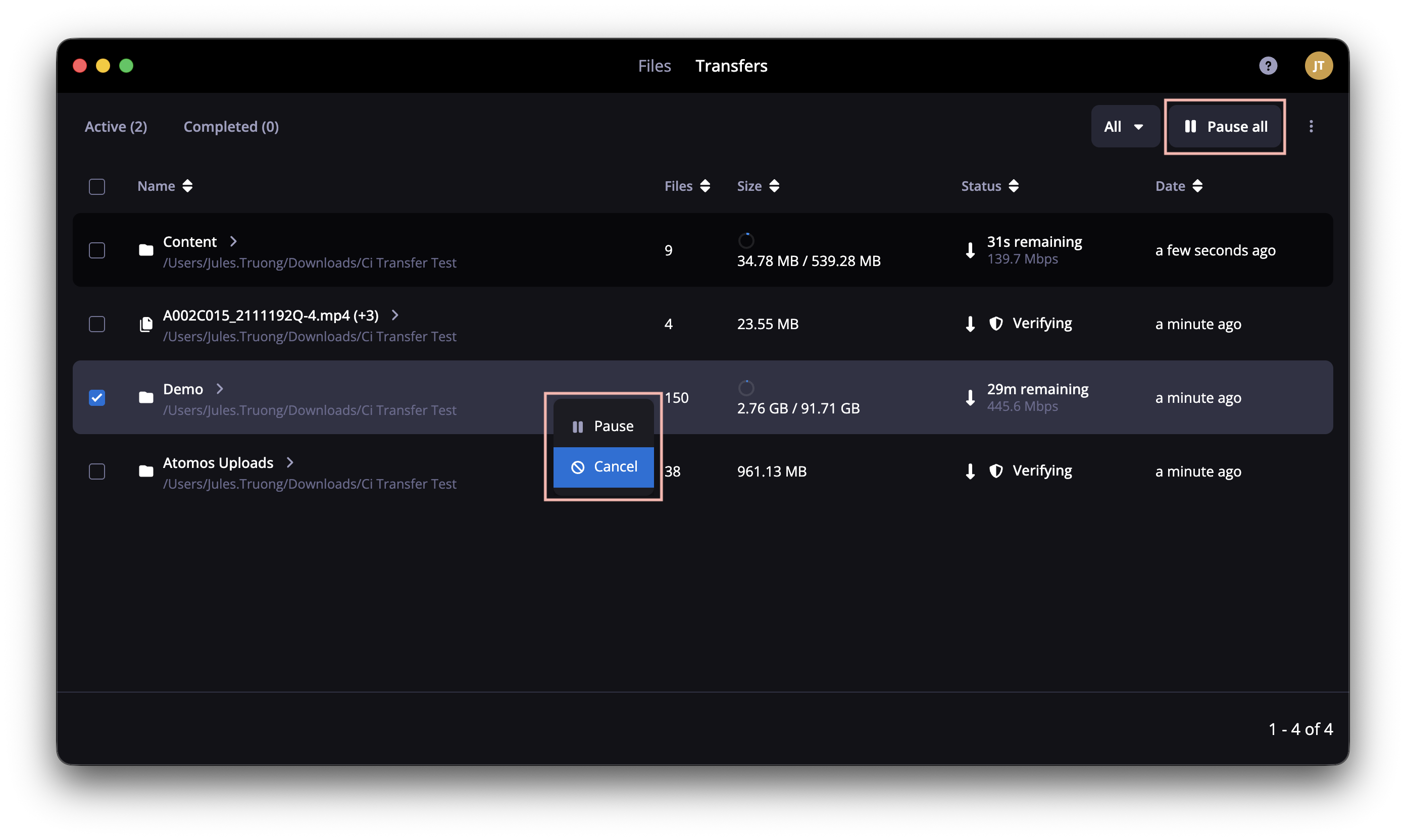Click the Pause all button
Viewport: 1406px width, 840px height.
[x=1225, y=126]
